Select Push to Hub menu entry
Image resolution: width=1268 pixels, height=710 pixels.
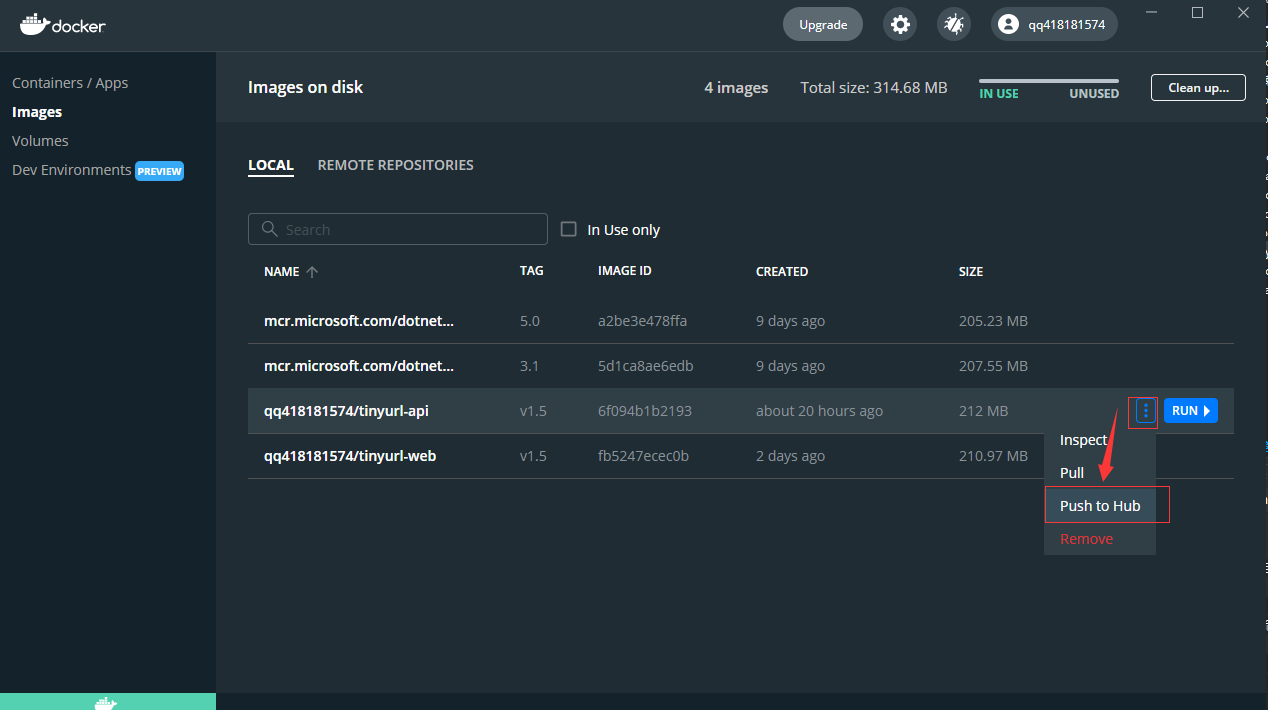(1100, 506)
